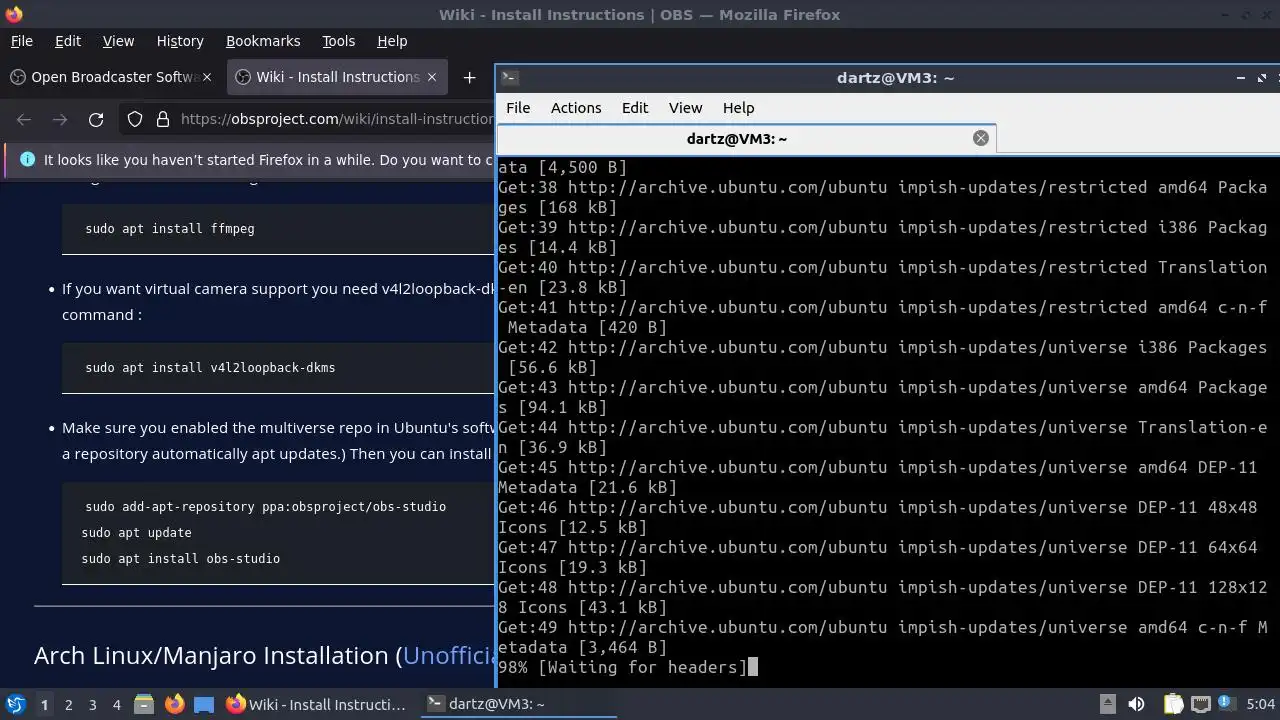Switch to virtual desktop 3

92,704
